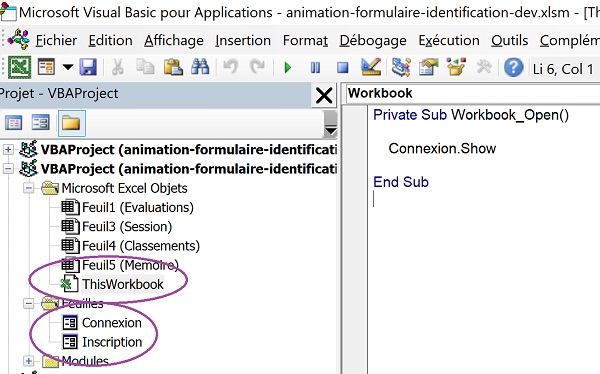600x374 pixels.
Task: Run the macro with the green play icon
Action: (x=288, y=68)
